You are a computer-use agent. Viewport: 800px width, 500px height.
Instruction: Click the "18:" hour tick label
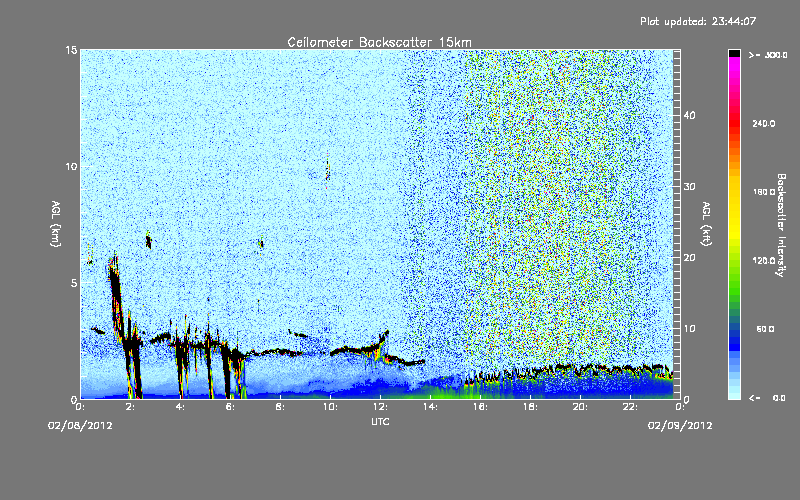[531, 407]
